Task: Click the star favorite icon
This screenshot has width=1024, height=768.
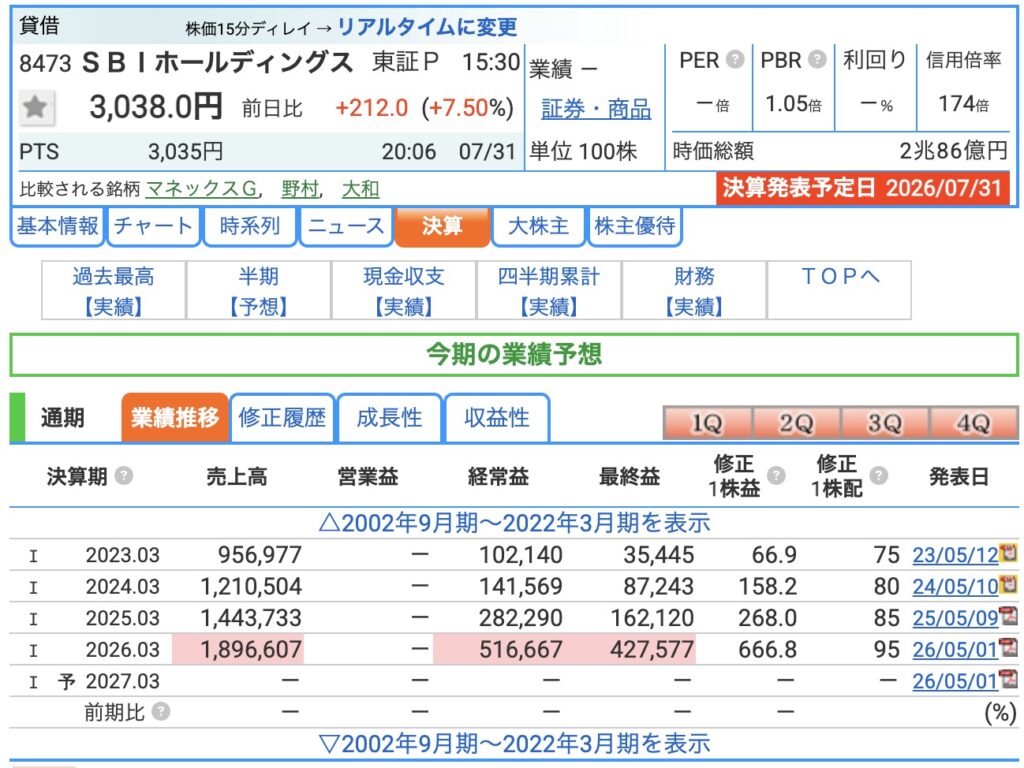Action: [x=36, y=107]
